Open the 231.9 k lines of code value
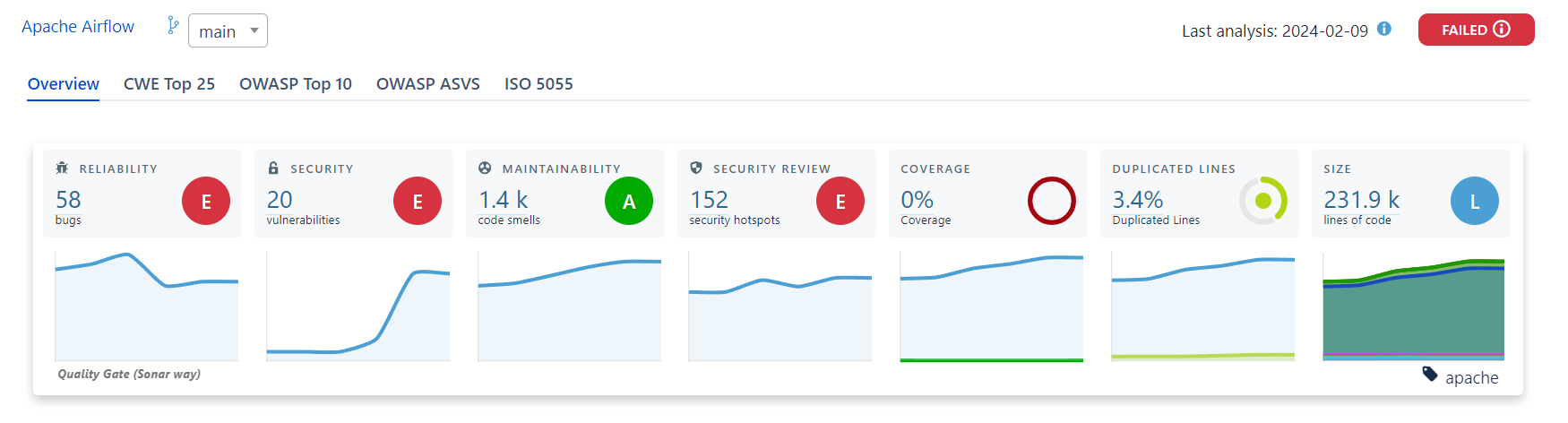Image resolution: width=1568 pixels, height=423 pixels. click(1361, 199)
